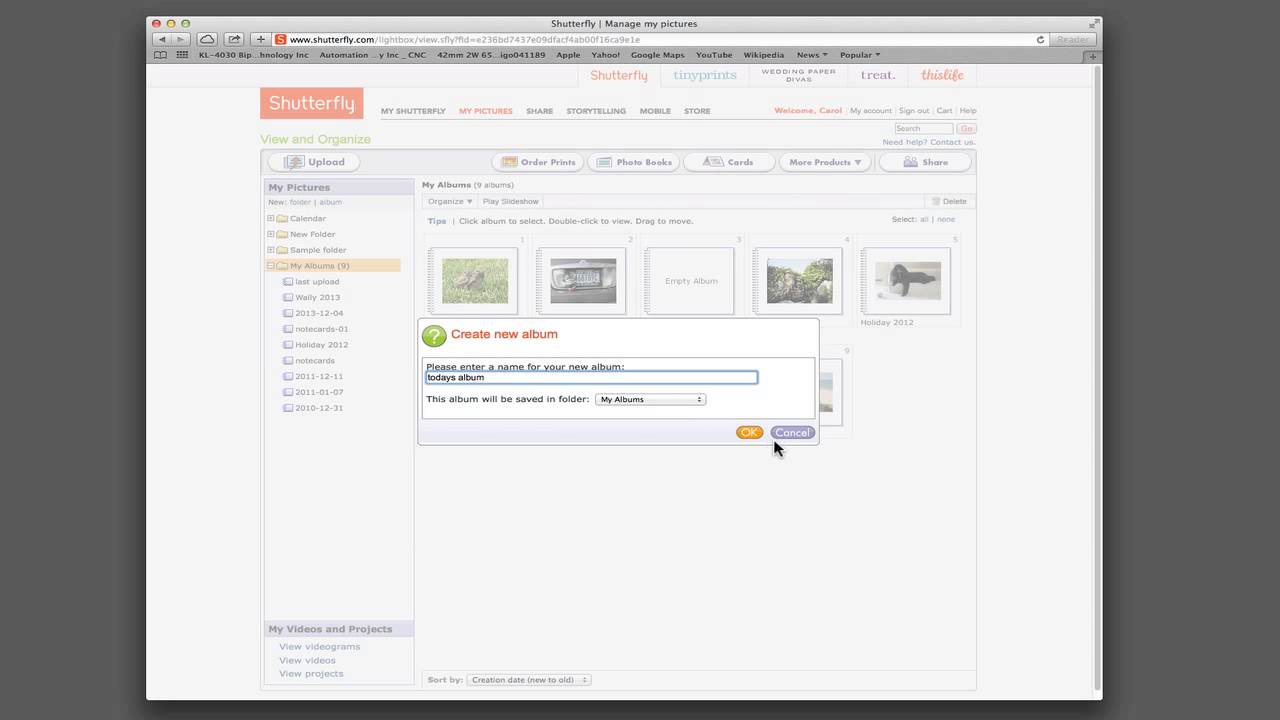Open the Sort by Creation date dropdown
The width and height of the screenshot is (1280, 720).
529,680
